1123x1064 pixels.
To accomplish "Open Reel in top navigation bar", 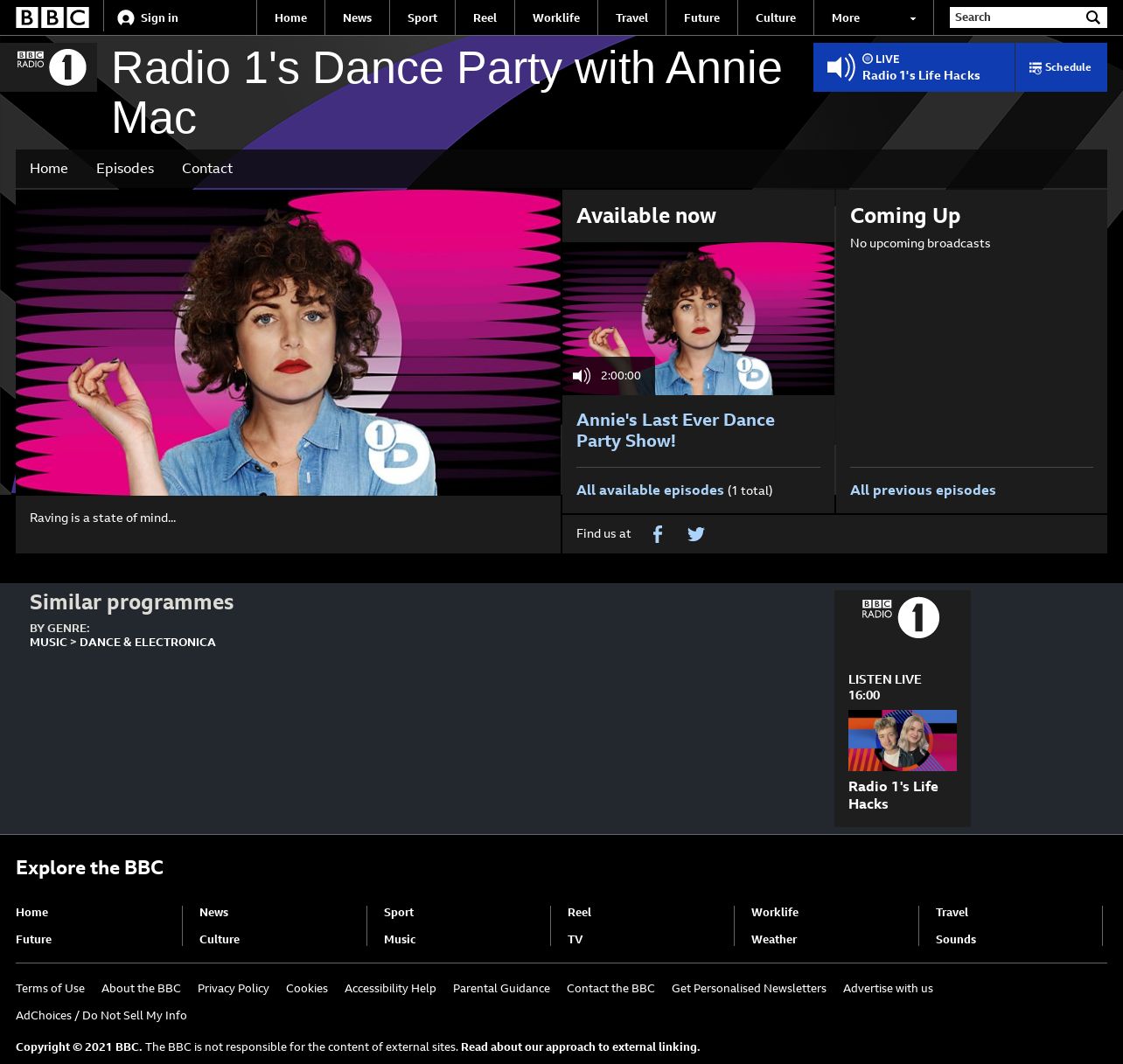I will [x=485, y=17].
